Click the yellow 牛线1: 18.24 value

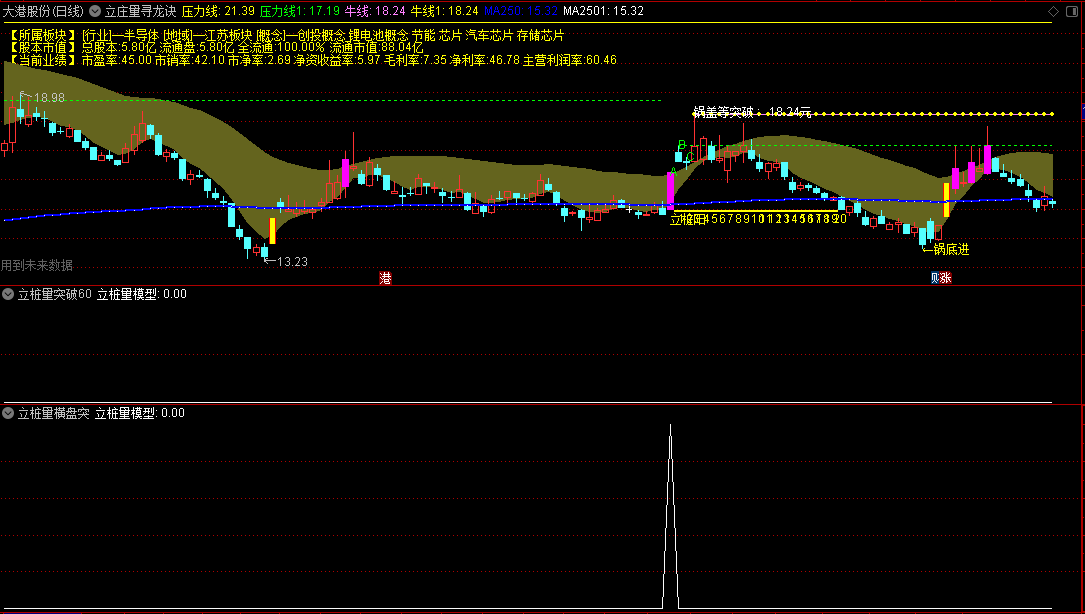[444, 11]
